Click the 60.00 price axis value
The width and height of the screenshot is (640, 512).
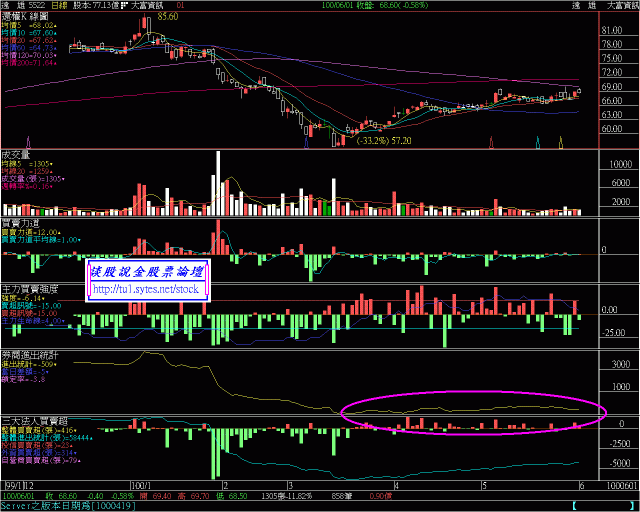coord(612,129)
